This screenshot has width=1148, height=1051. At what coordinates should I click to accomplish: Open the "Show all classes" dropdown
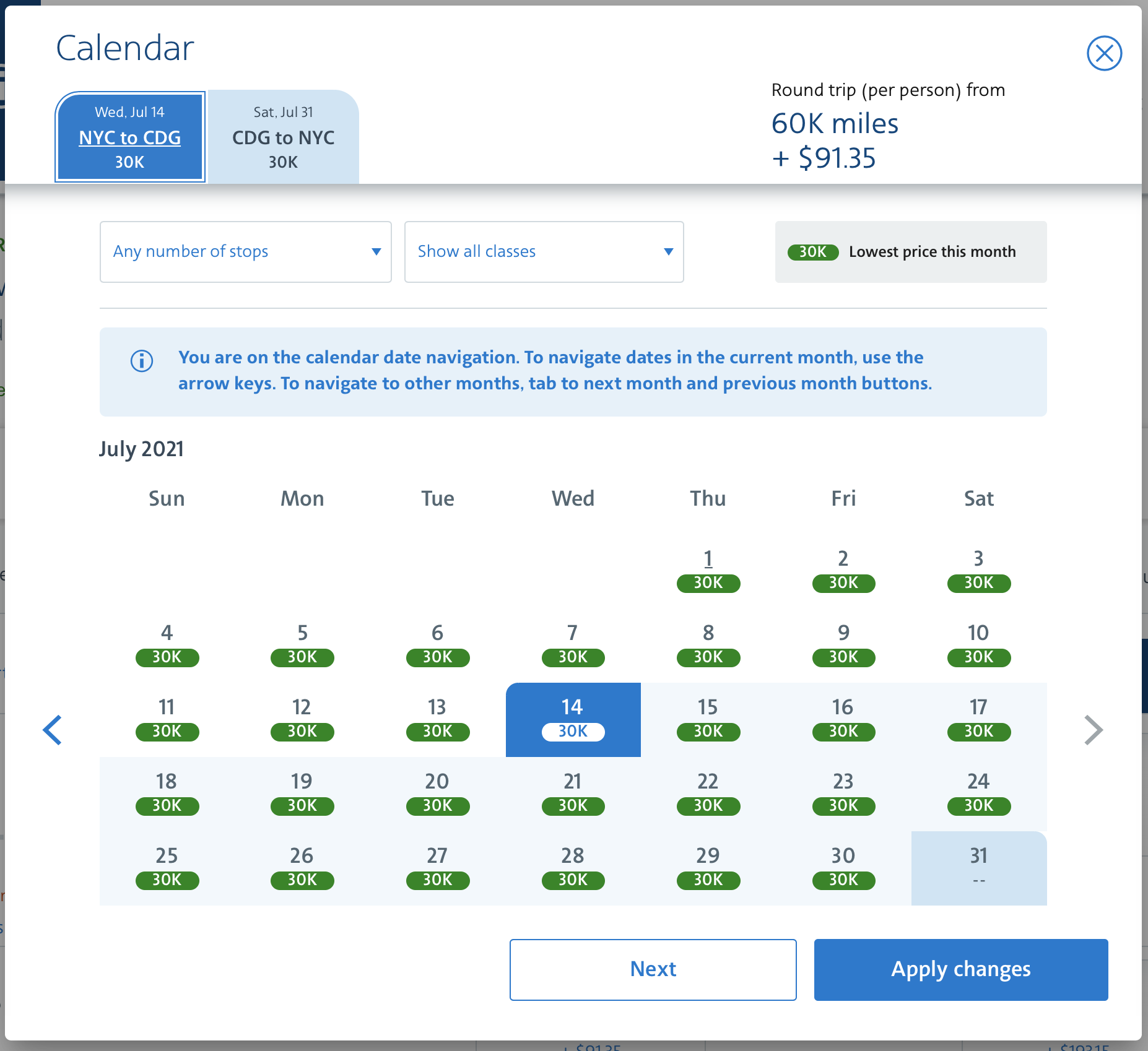pos(543,252)
